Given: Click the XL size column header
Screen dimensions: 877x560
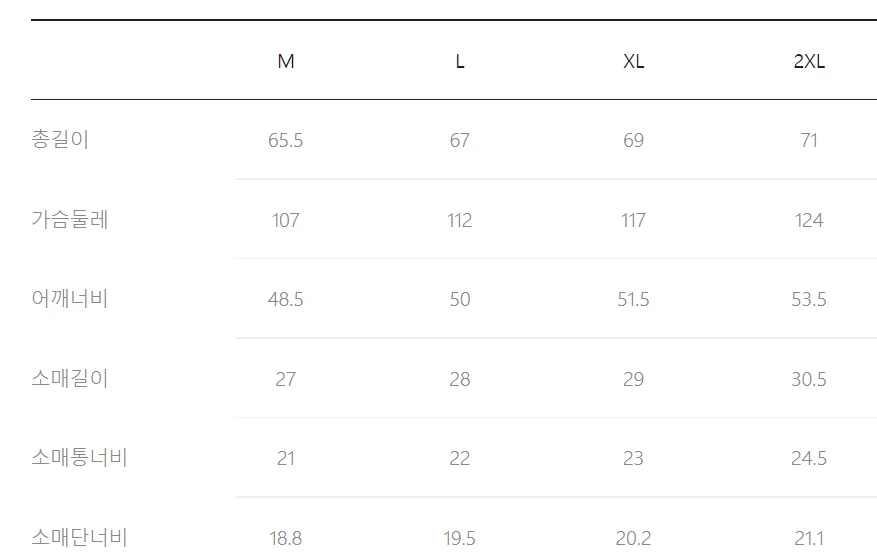Looking at the screenshot, I should [634, 61].
